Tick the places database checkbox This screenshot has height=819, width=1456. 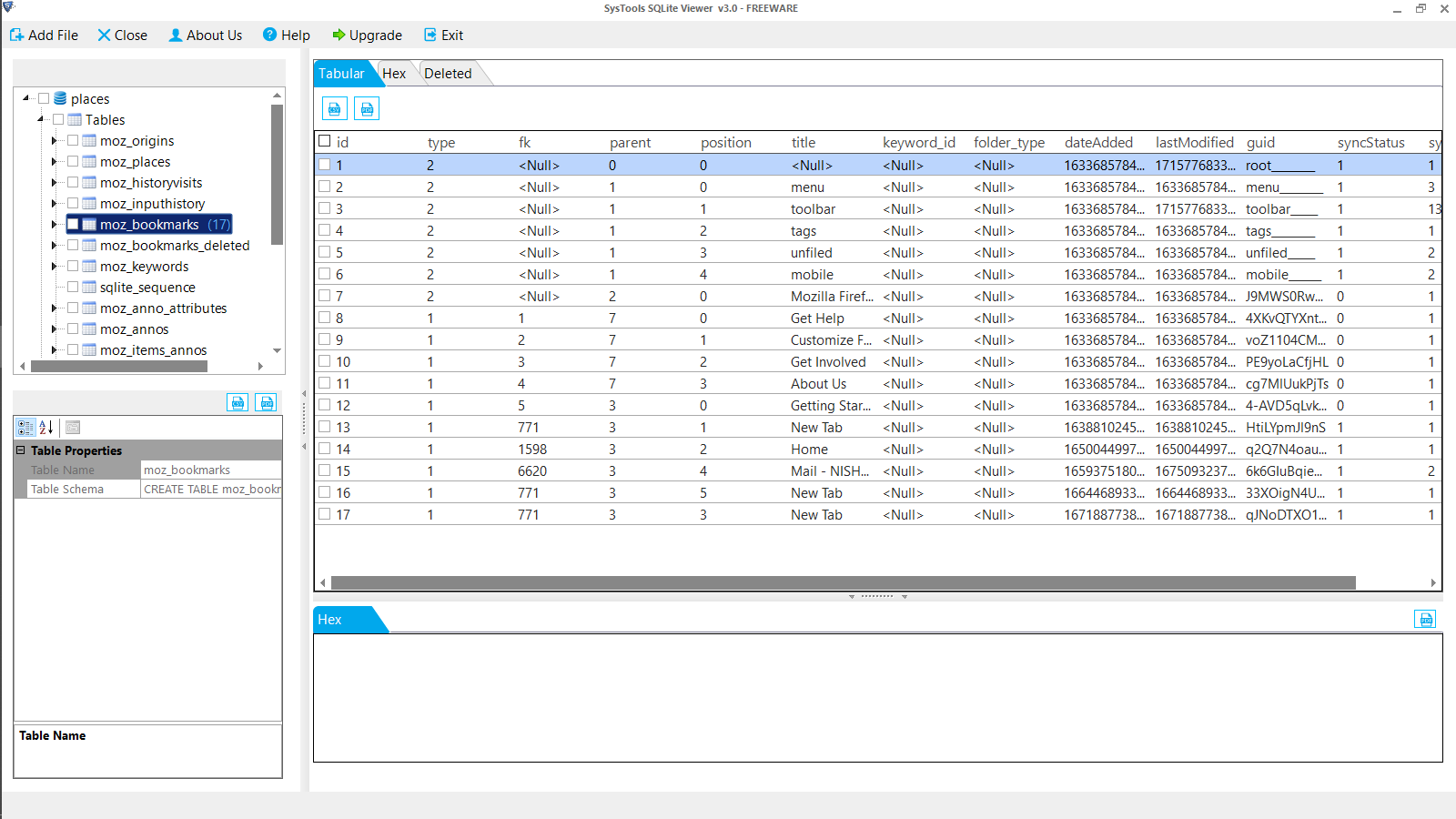point(44,98)
